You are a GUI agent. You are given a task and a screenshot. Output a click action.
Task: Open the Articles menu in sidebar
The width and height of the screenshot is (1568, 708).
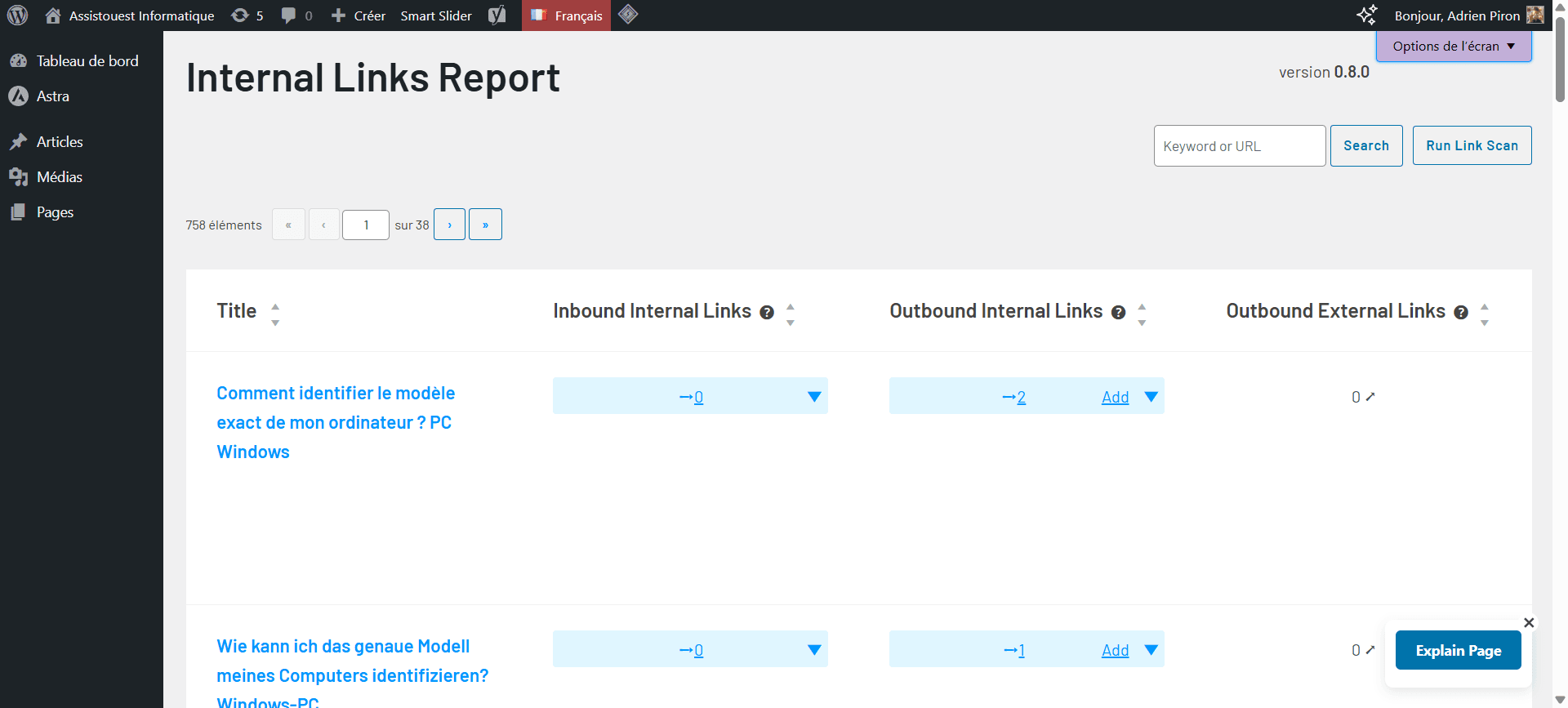60,142
